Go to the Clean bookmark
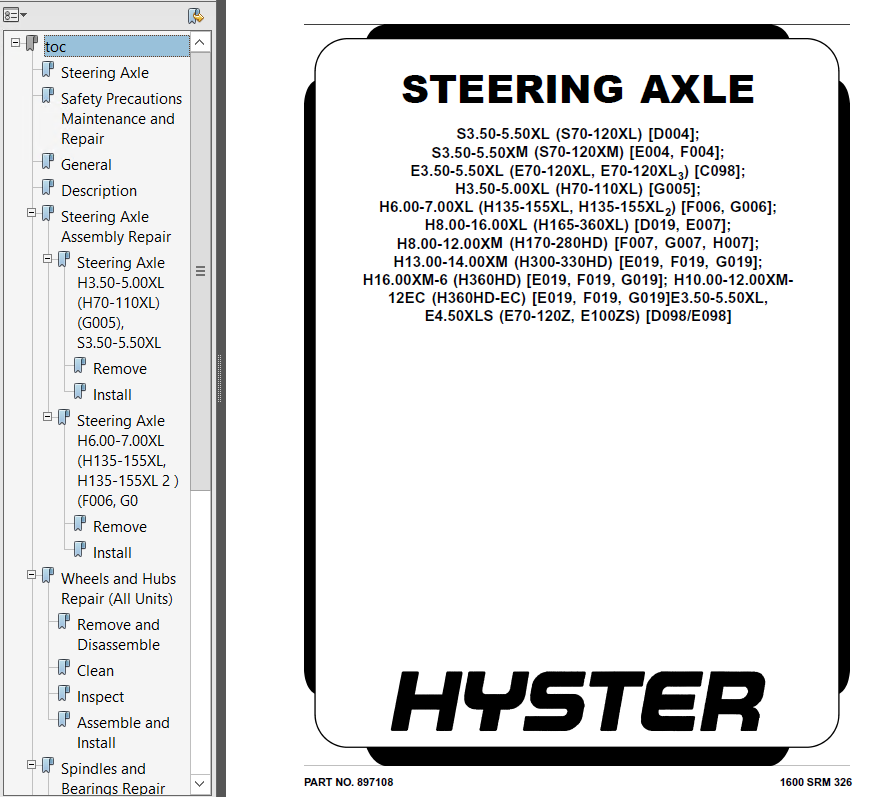The height and width of the screenshot is (797, 883). tap(95, 670)
